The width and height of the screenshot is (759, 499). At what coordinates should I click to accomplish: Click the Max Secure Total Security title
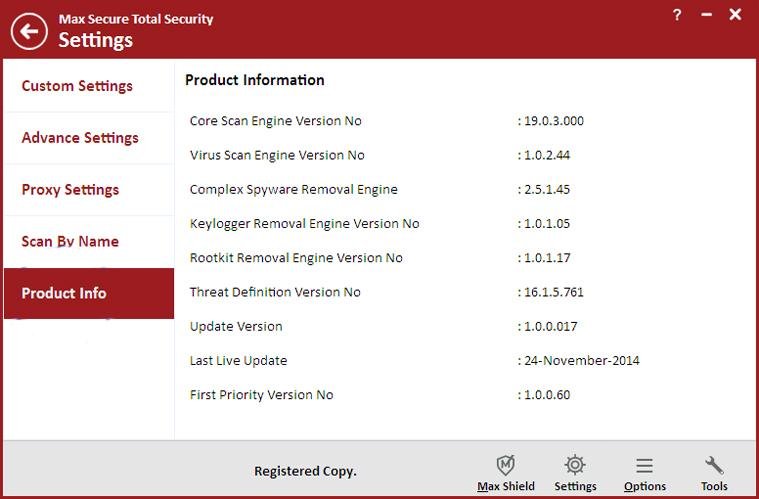(136, 19)
